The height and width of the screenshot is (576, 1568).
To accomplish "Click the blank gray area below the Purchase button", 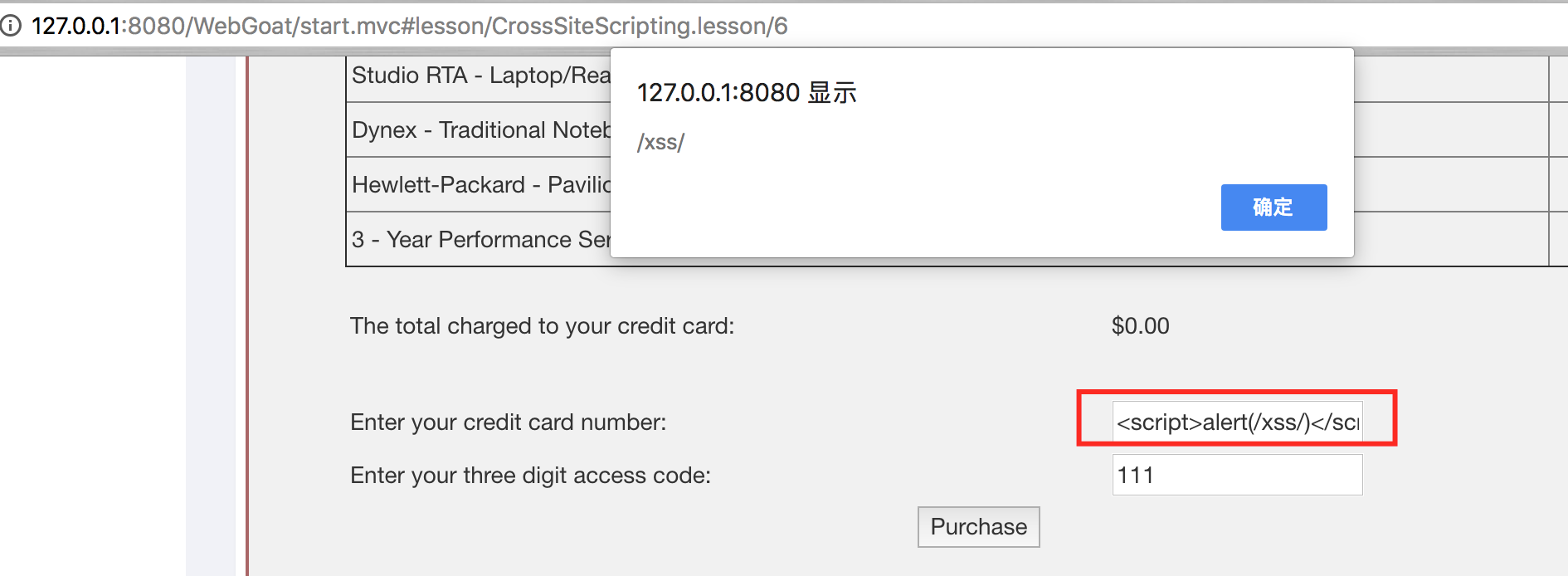I will [x=979, y=563].
